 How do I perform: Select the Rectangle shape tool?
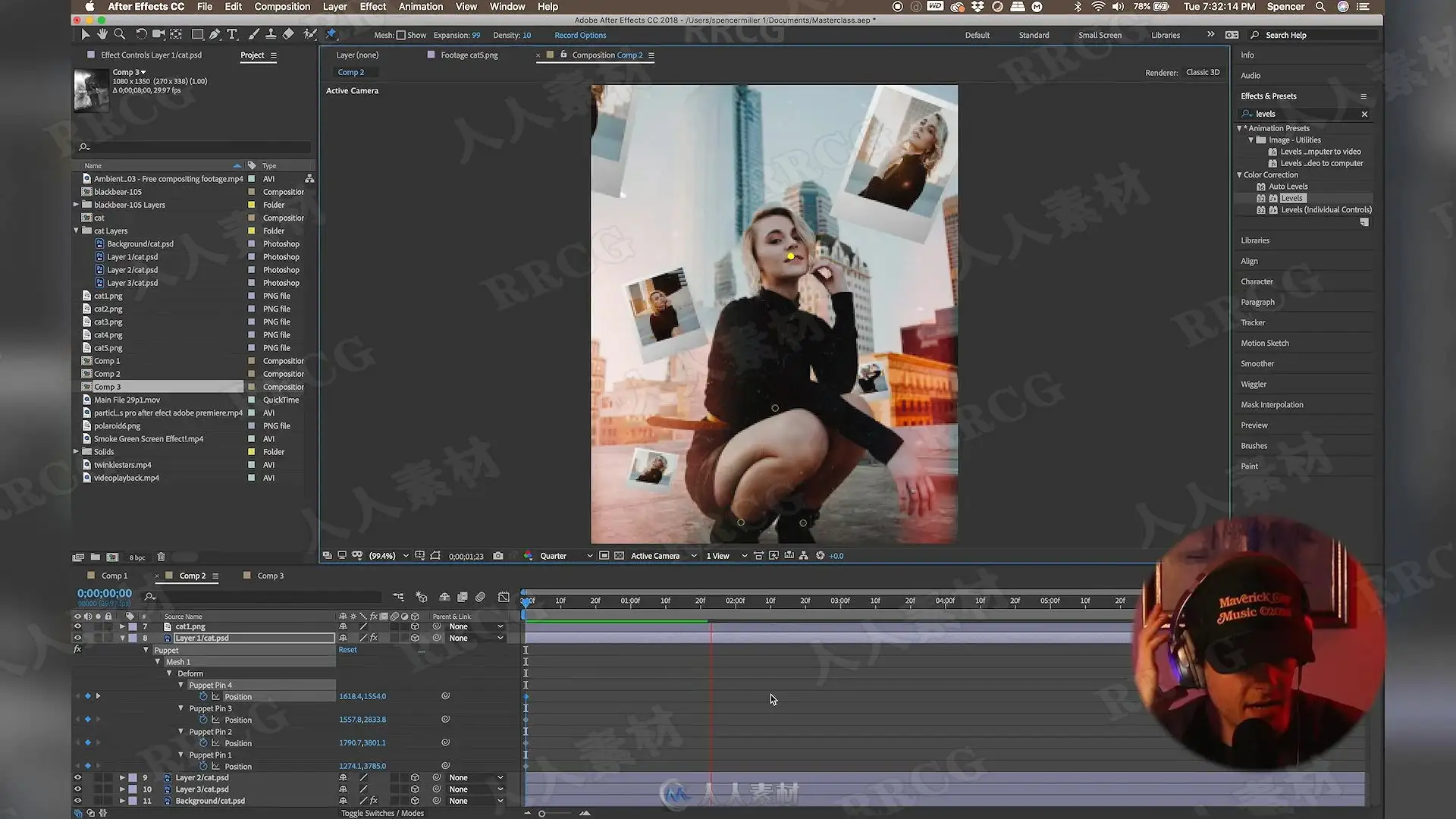[x=197, y=34]
